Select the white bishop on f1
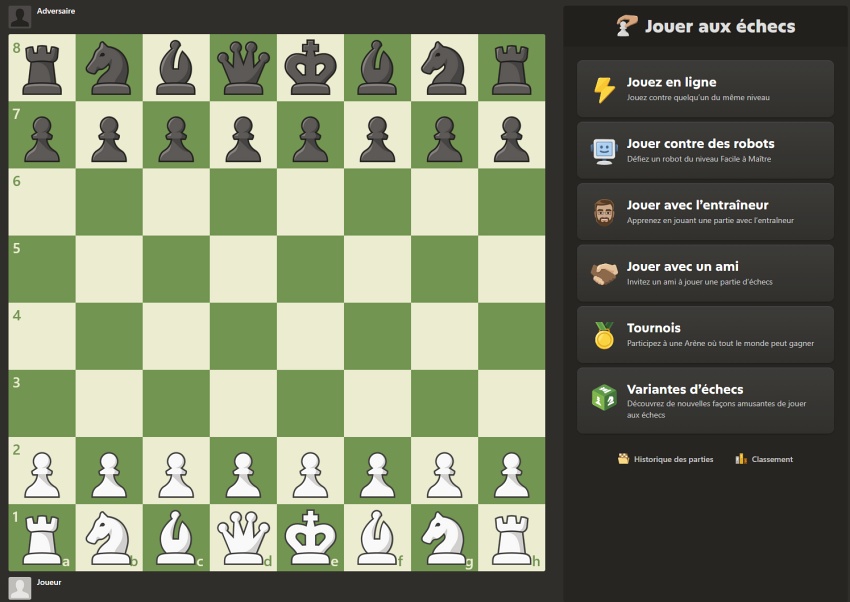The height and width of the screenshot is (602, 850). [x=377, y=538]
